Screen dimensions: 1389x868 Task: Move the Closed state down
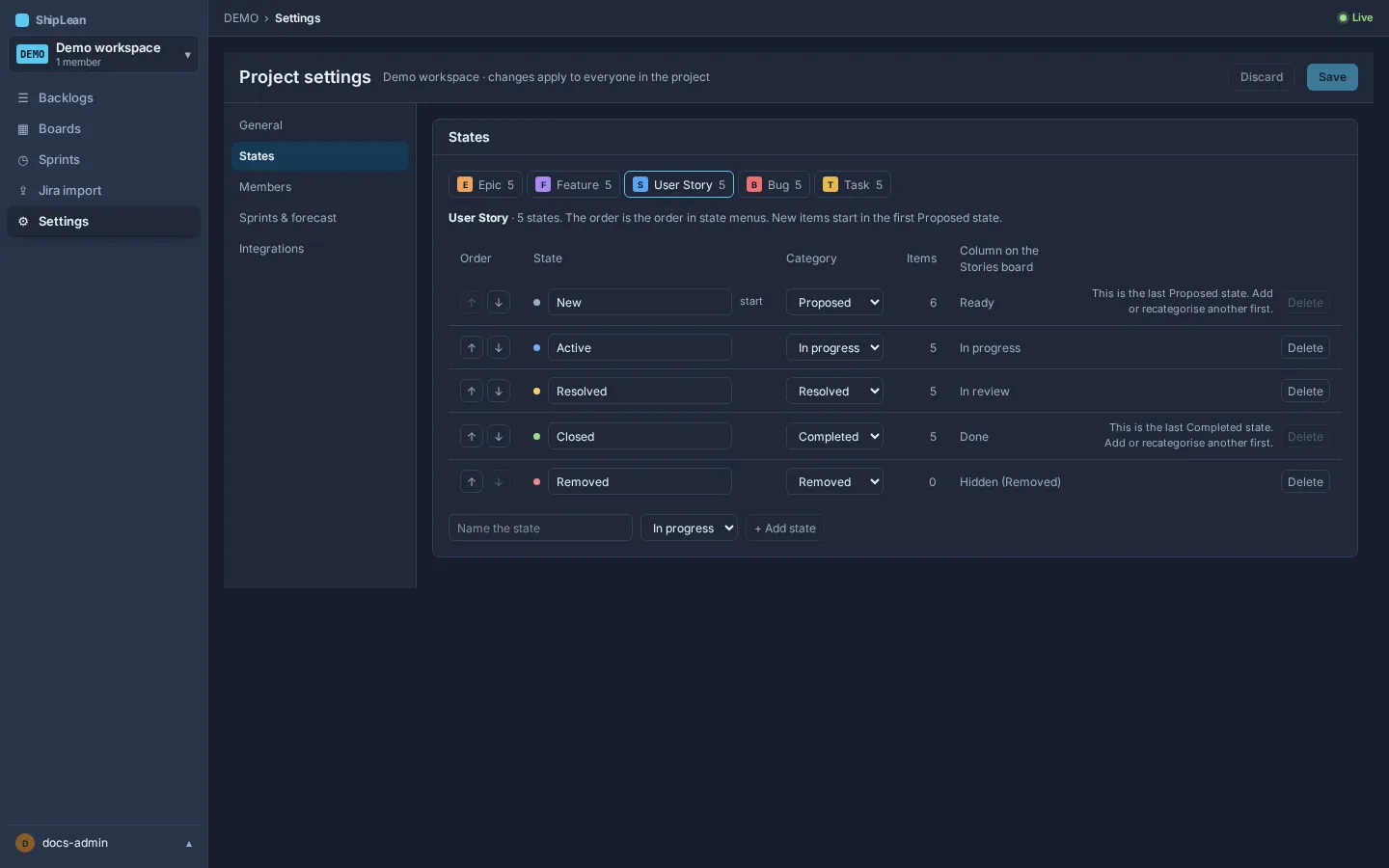click(x=499, y=436)
